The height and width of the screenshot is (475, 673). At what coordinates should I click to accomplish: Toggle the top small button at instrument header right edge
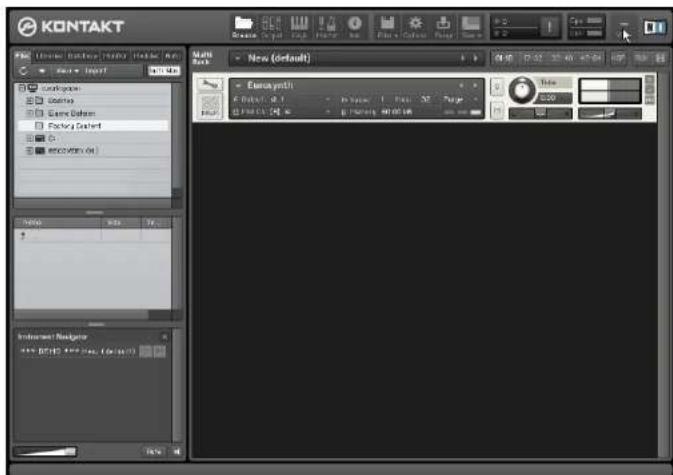pos(650,79)
